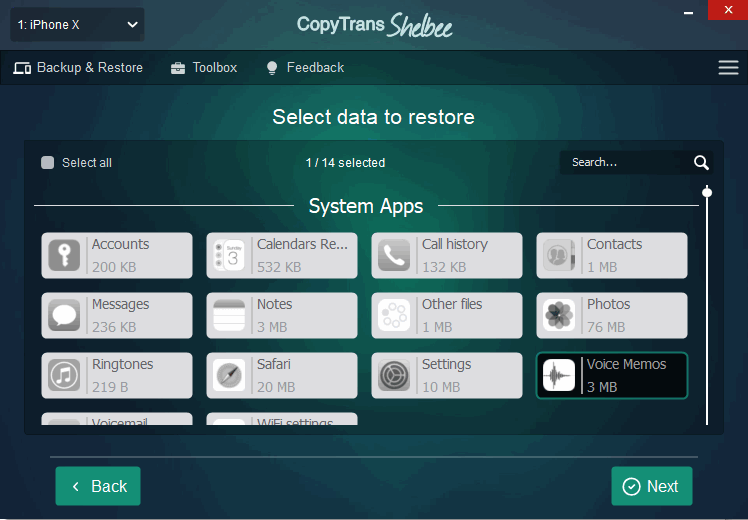
Task: Click the Messages speech bubble icon
Action: coord(64,315)
